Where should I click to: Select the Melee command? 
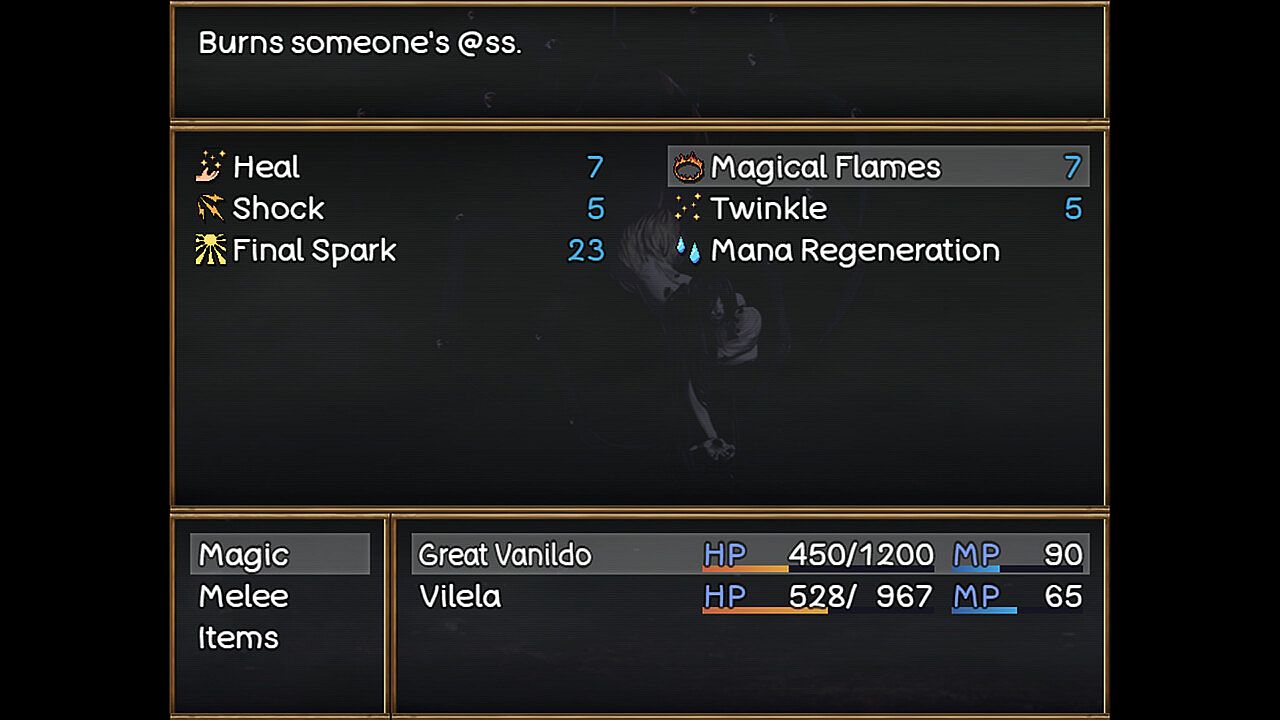[x=244, y=597]
